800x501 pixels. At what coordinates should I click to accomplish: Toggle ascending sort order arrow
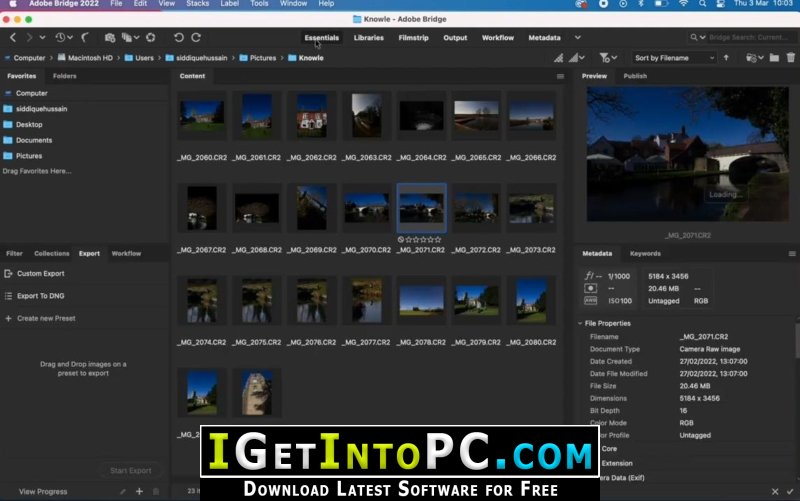[726, 58]
